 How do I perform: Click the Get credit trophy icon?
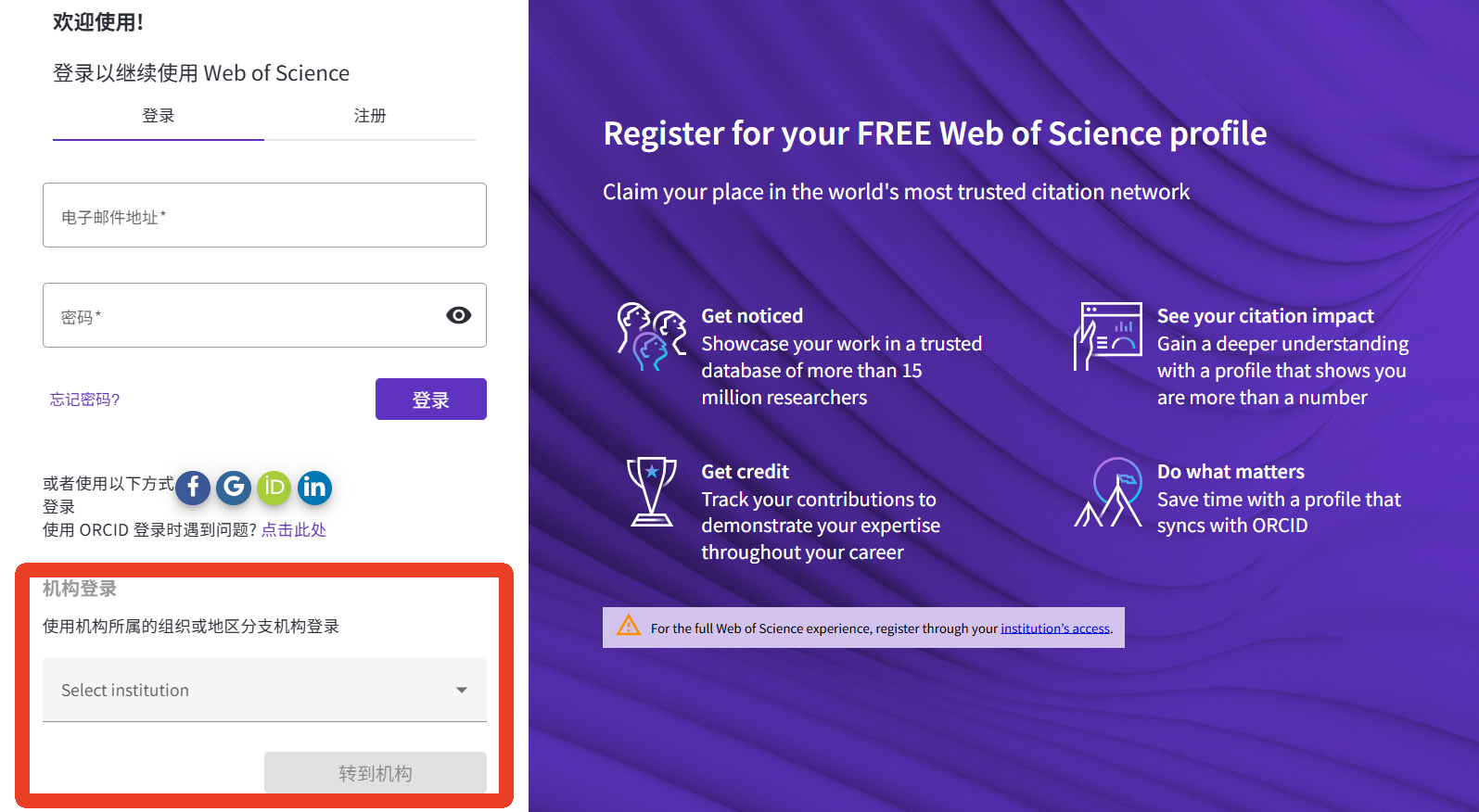tap(652, 492)
